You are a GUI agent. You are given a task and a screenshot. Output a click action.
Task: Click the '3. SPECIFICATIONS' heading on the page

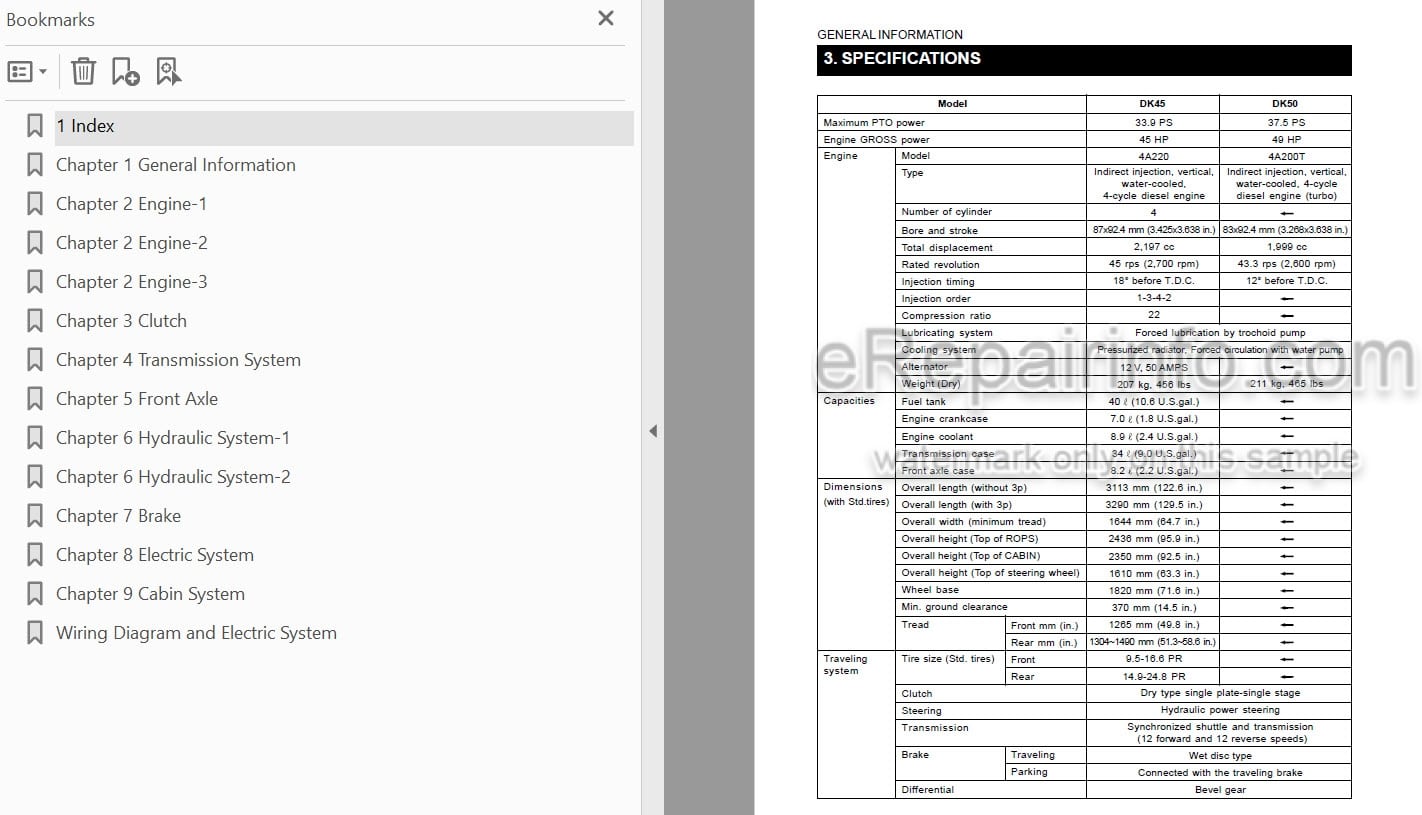902,59
